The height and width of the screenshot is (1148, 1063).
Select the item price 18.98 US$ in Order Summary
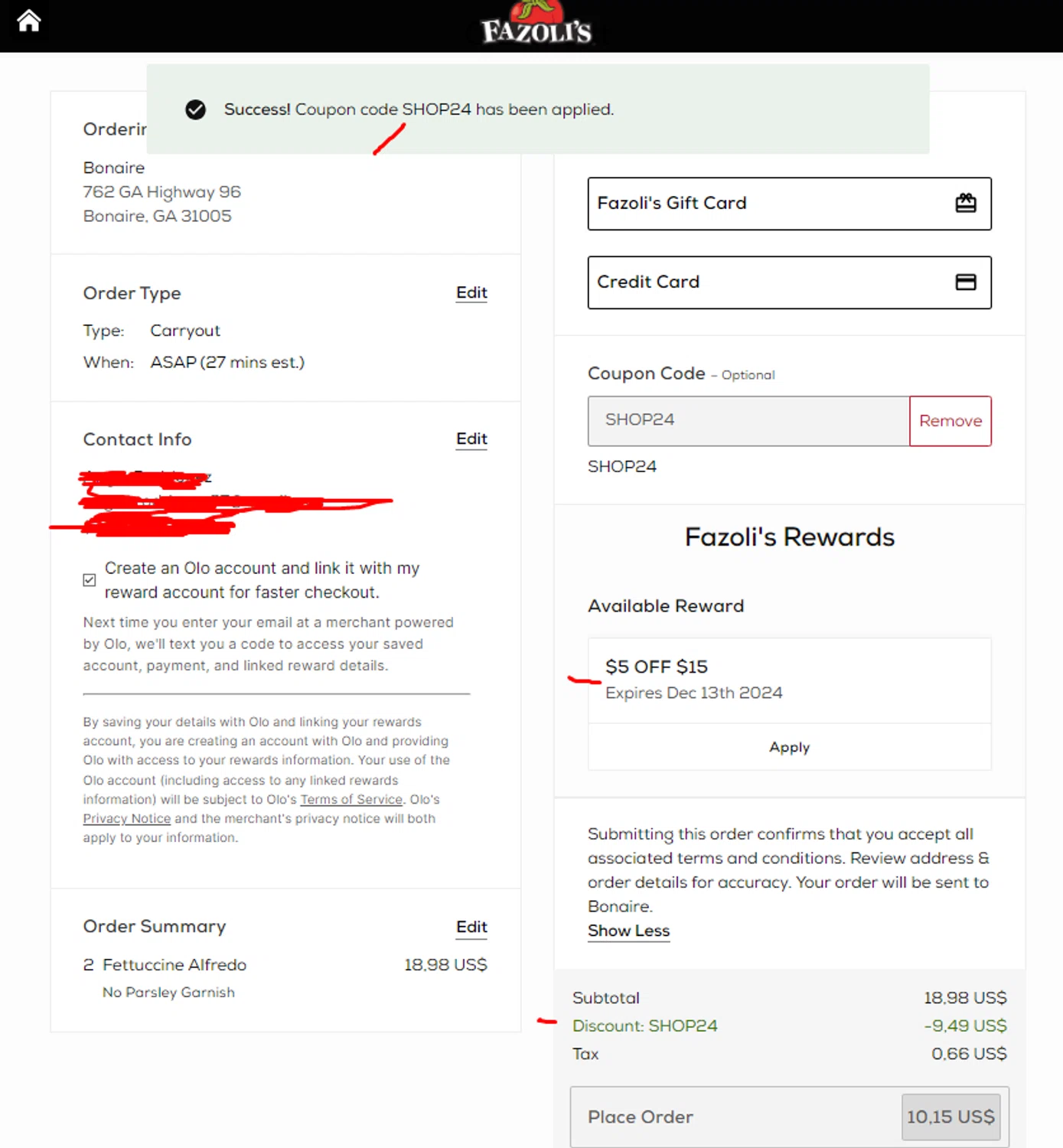click(445, 964)
